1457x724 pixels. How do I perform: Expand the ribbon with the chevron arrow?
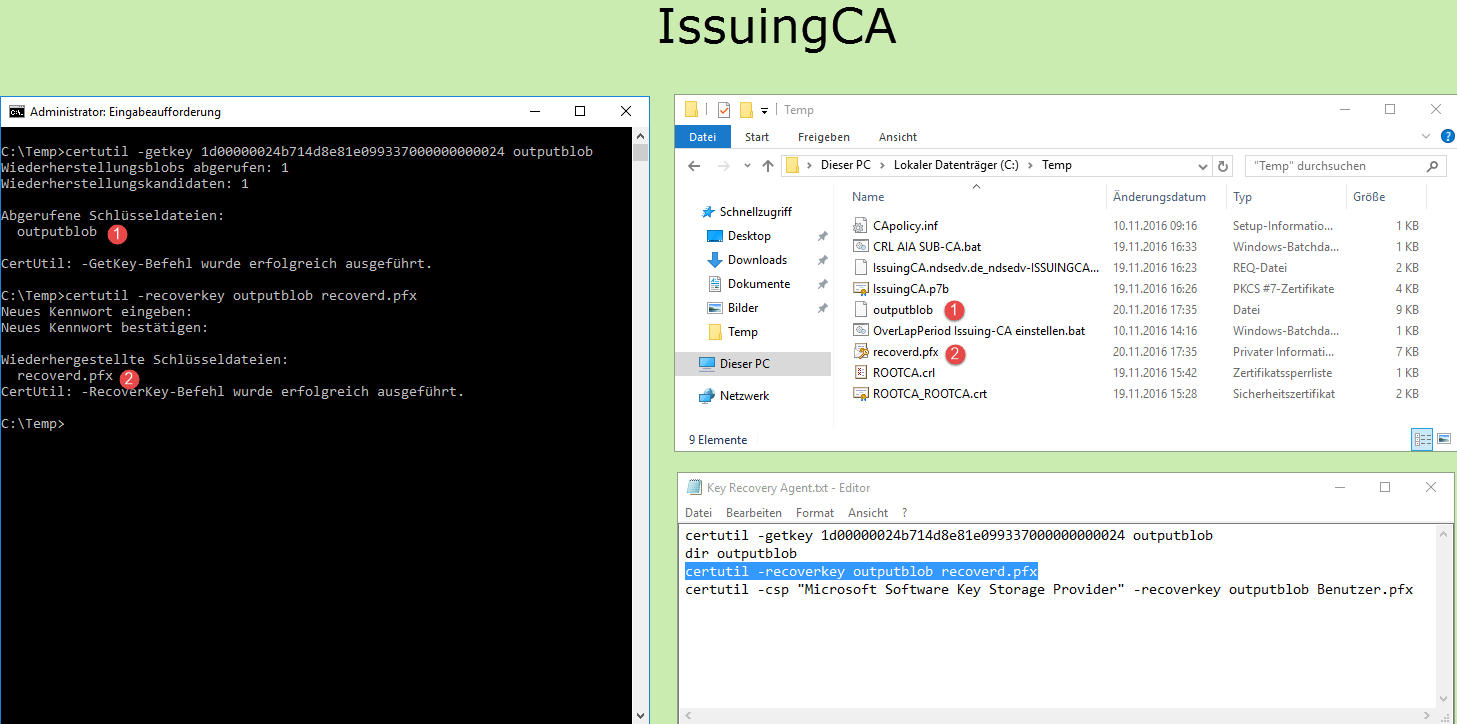1427,137
